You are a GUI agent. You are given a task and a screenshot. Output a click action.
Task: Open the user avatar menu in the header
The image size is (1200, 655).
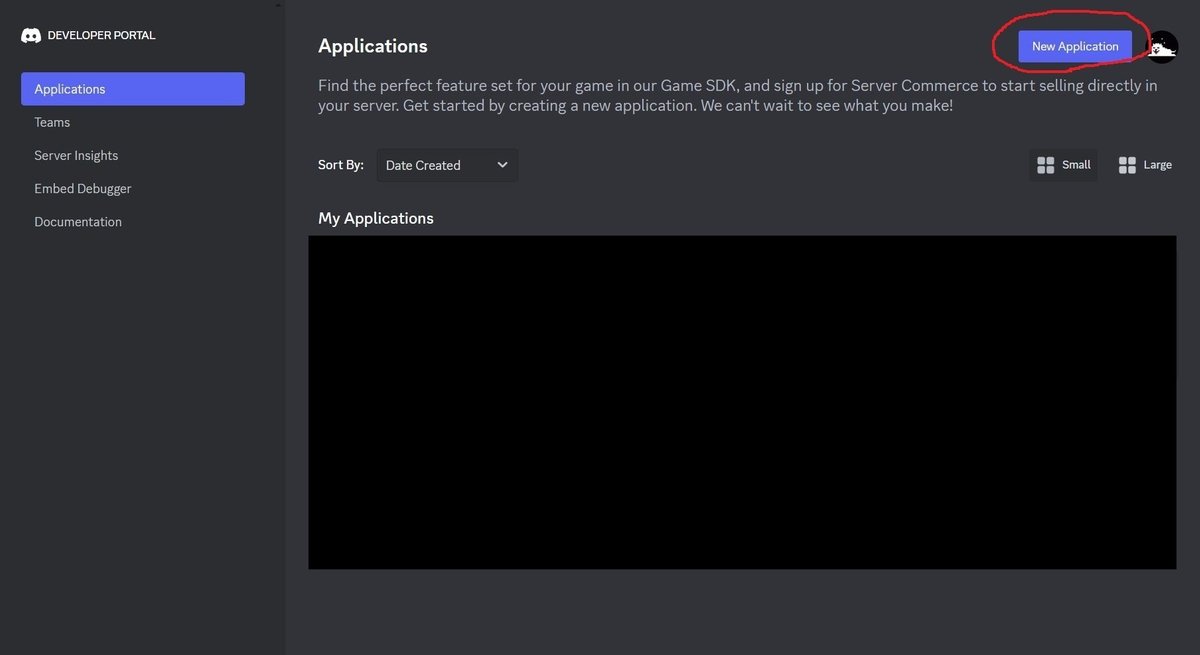pos(1160,46)
